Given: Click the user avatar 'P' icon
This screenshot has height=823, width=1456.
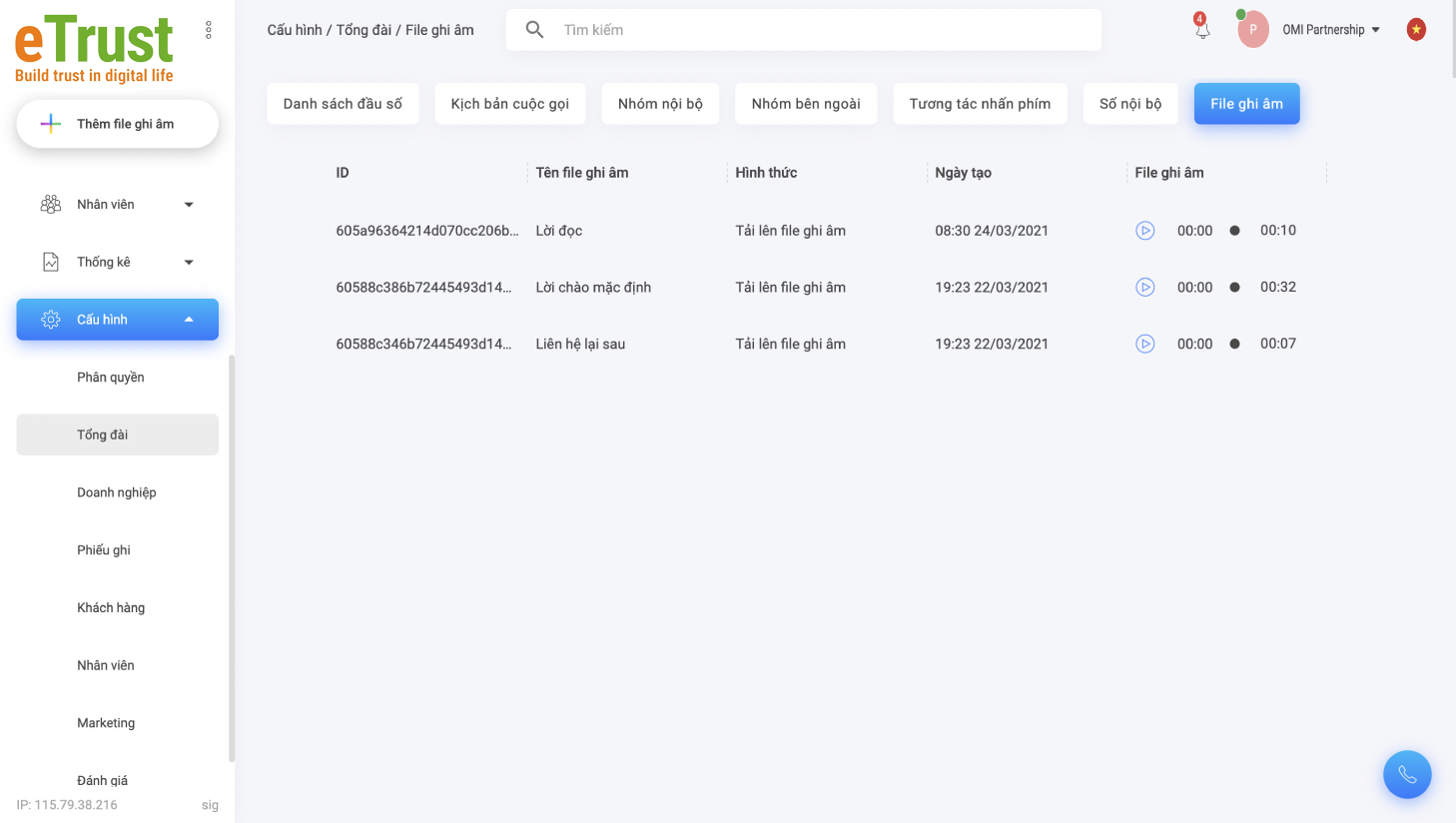Looking at the screenshot, I should [x=1252, y=30].
